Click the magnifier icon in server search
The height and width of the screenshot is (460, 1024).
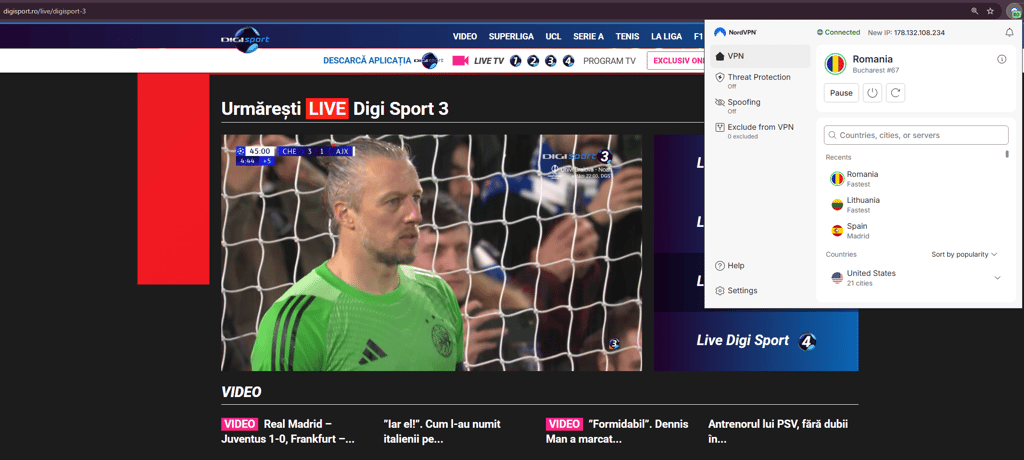832,135
